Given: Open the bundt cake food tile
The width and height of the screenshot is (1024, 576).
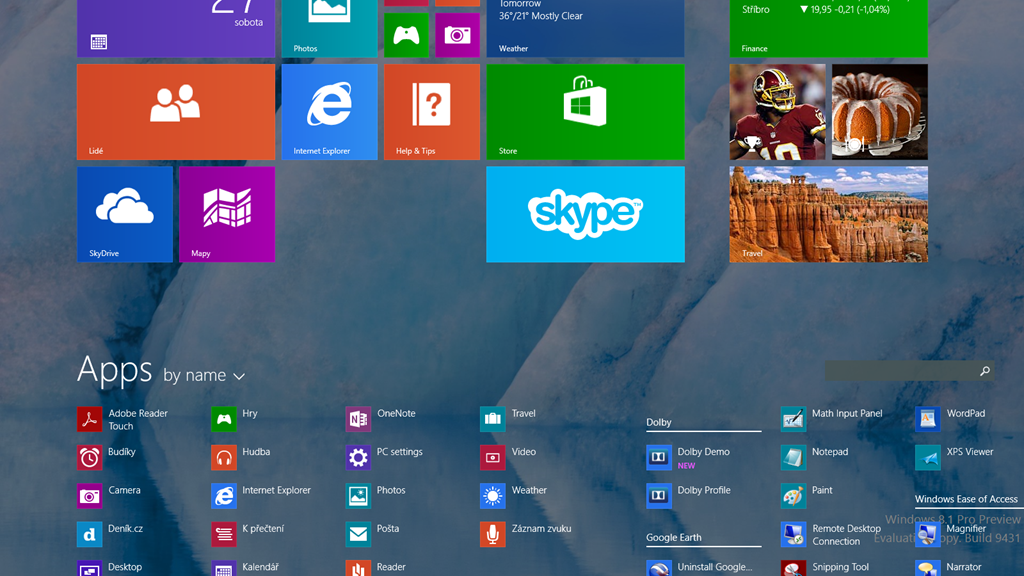Looking at the screenshot, I should 879,111.
